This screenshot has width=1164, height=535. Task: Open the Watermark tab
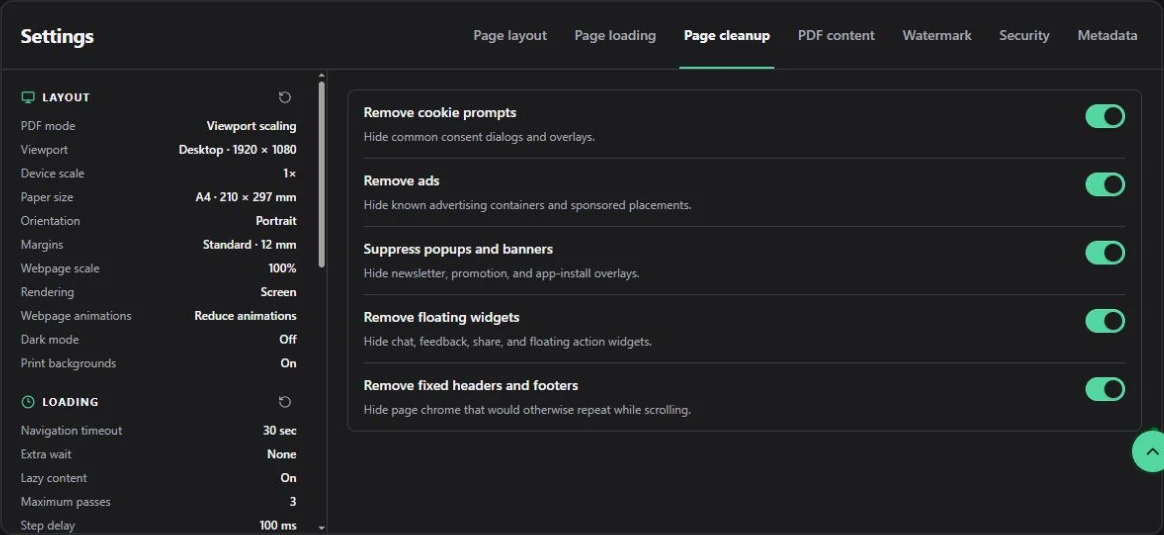click(937, 36)
